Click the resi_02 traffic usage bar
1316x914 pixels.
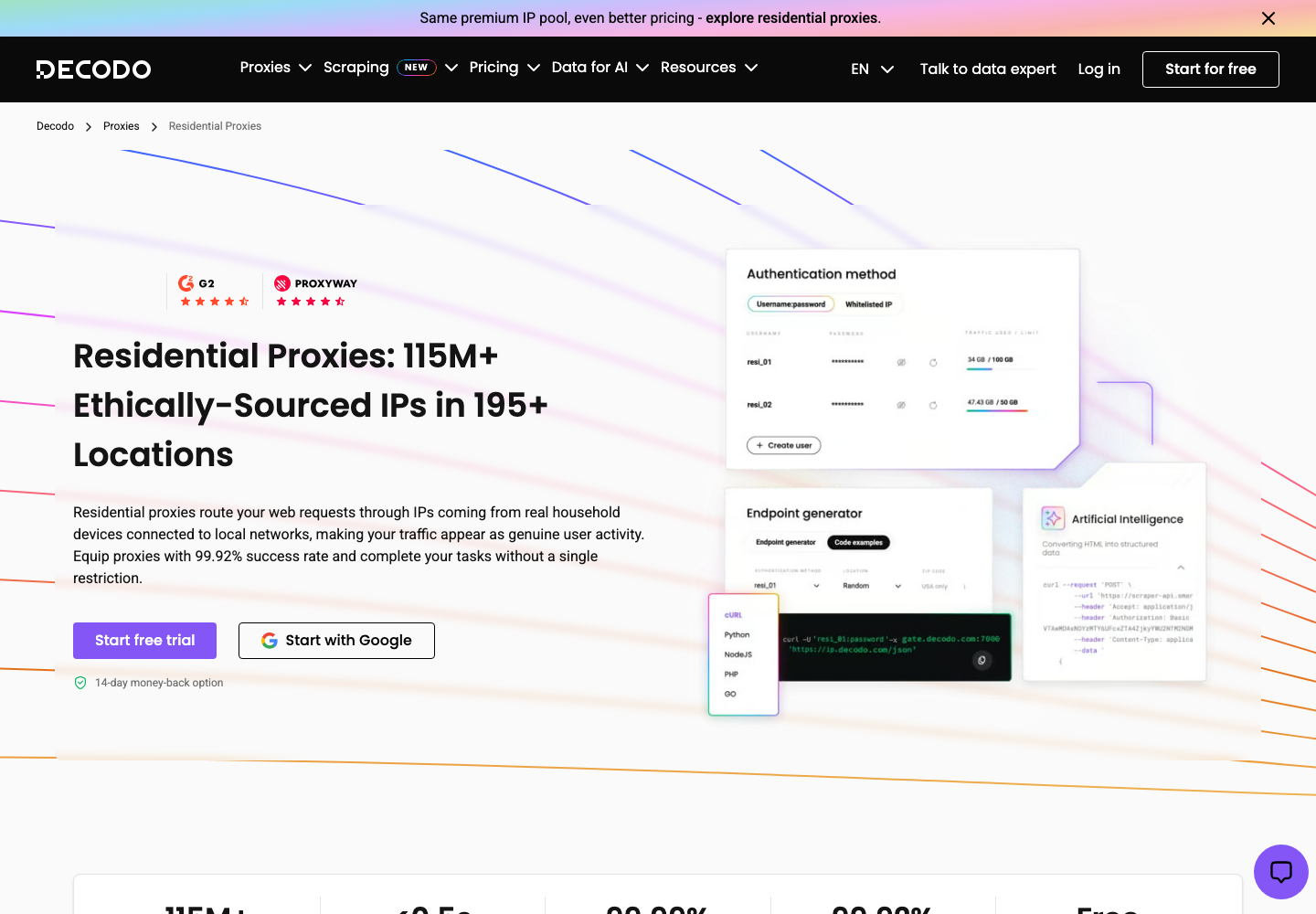(997, 411)
